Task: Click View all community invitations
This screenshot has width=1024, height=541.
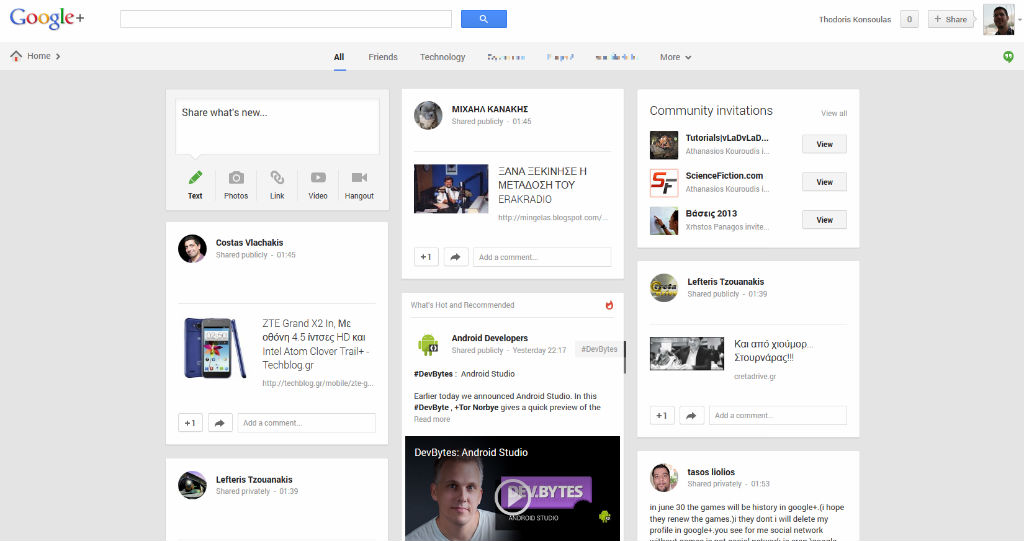Action: coord(834,113)
